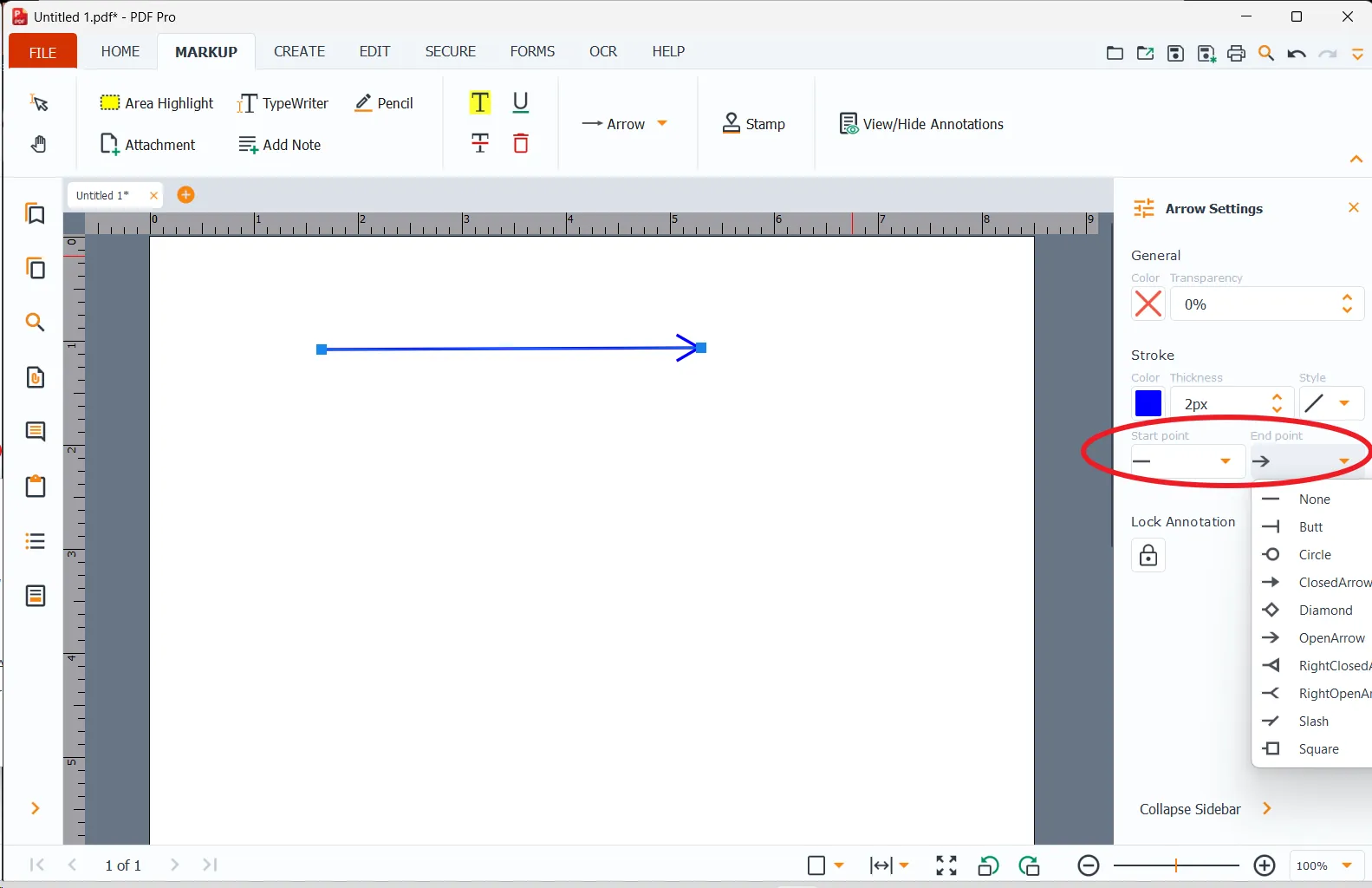
Task: Activate the Pencil drawing tool
Action: pyautogui.click(x=384, y=103)
